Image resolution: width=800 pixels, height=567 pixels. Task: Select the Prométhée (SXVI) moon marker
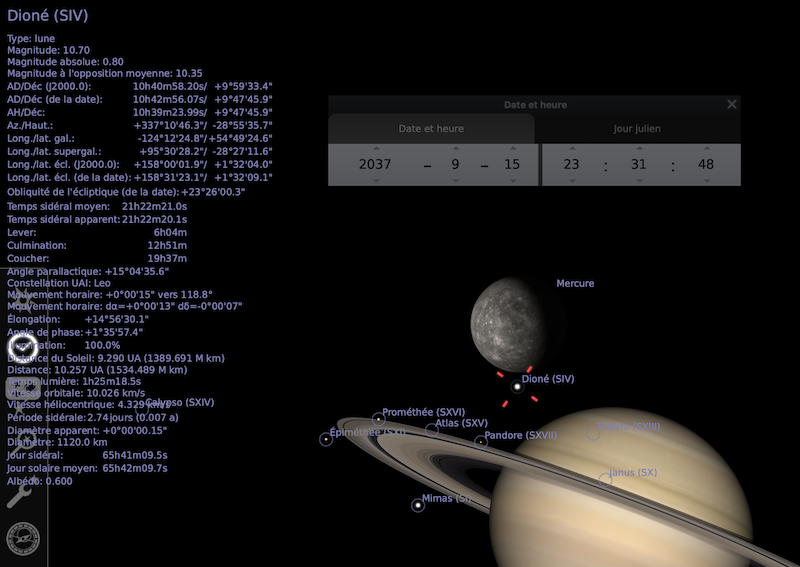pyautogui.click(x=378, y=419)
